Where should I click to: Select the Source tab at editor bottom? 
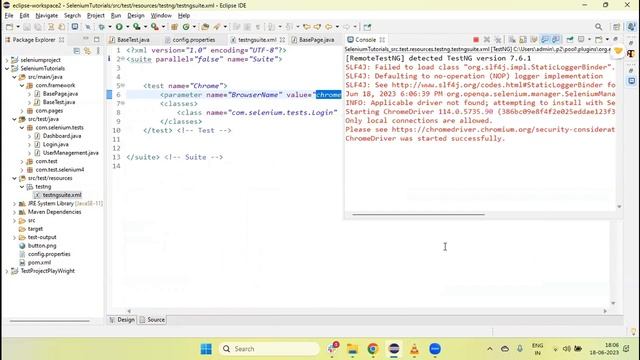point(152,320)
